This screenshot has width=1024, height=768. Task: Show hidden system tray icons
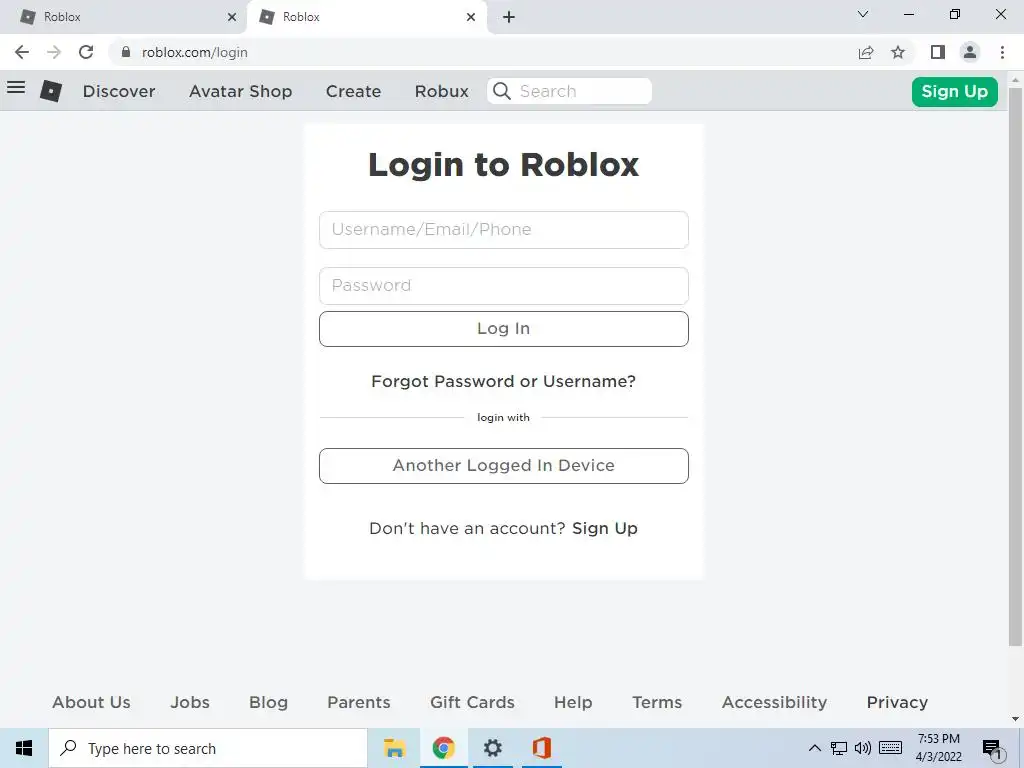tap(814, 748)
